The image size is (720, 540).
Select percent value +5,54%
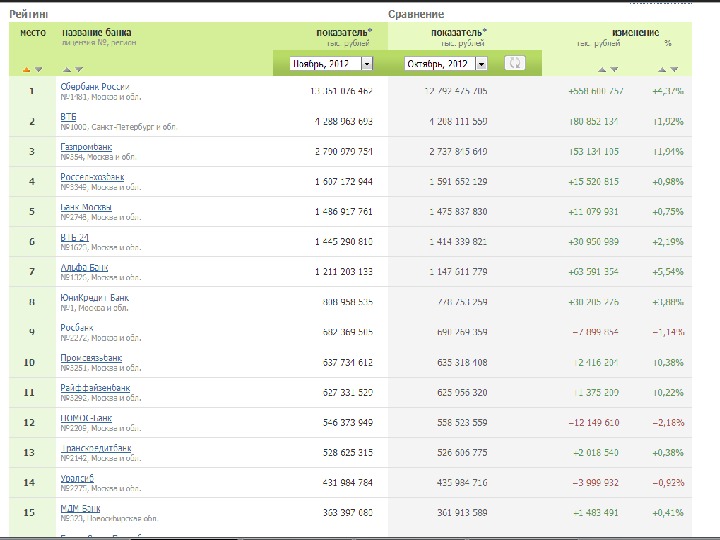668,272
